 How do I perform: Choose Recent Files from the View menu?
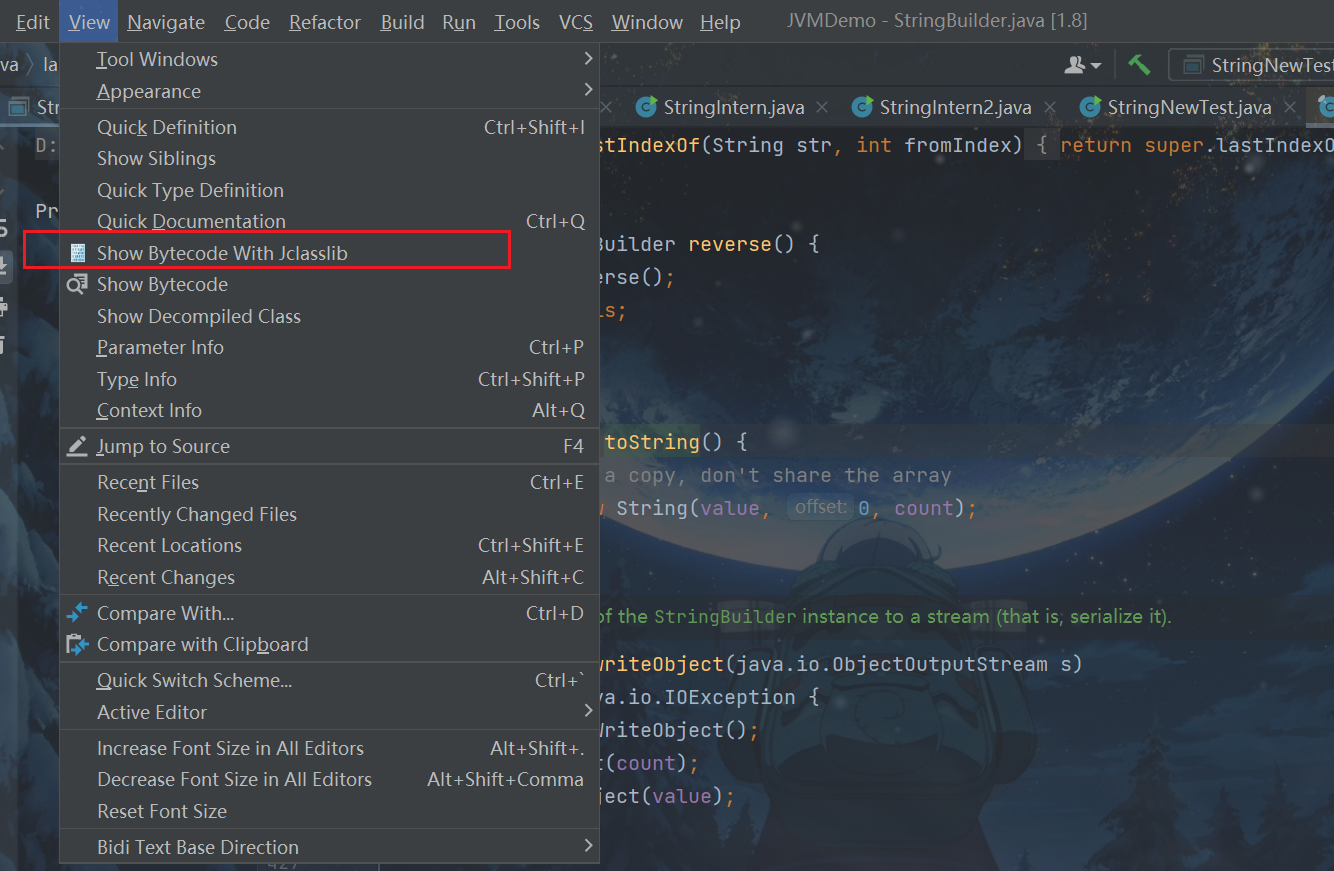(148, 483)
